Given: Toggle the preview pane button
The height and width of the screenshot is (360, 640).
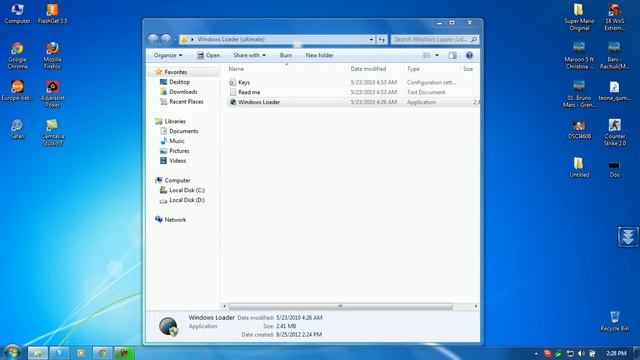Looking at the screenshot, I should click(452, 55).
